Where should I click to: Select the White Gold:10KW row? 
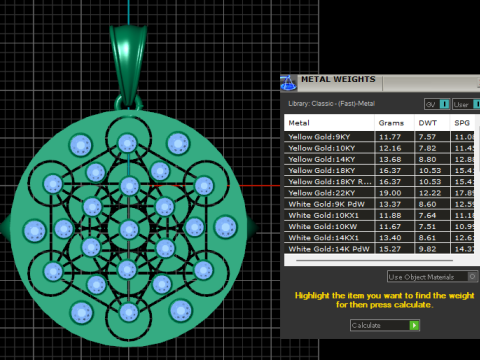379,226
